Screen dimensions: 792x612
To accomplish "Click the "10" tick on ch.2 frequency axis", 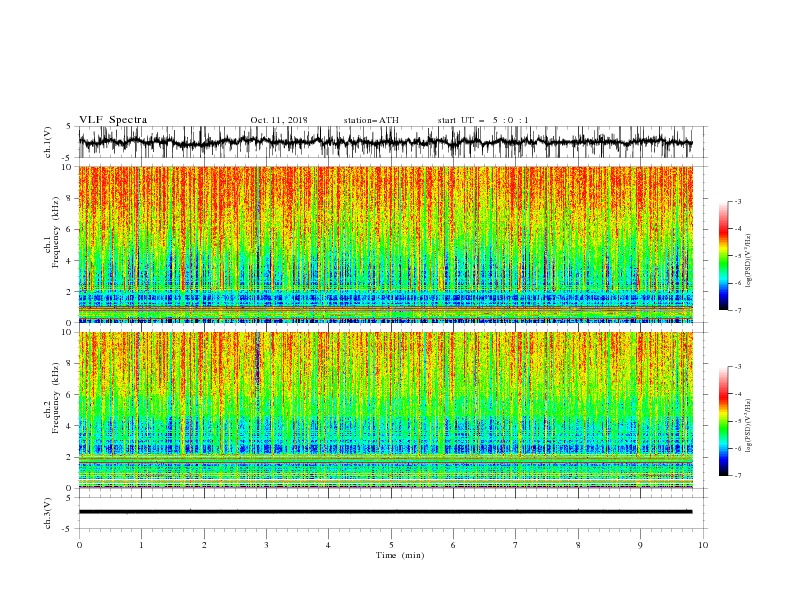I will coord(68,332).
